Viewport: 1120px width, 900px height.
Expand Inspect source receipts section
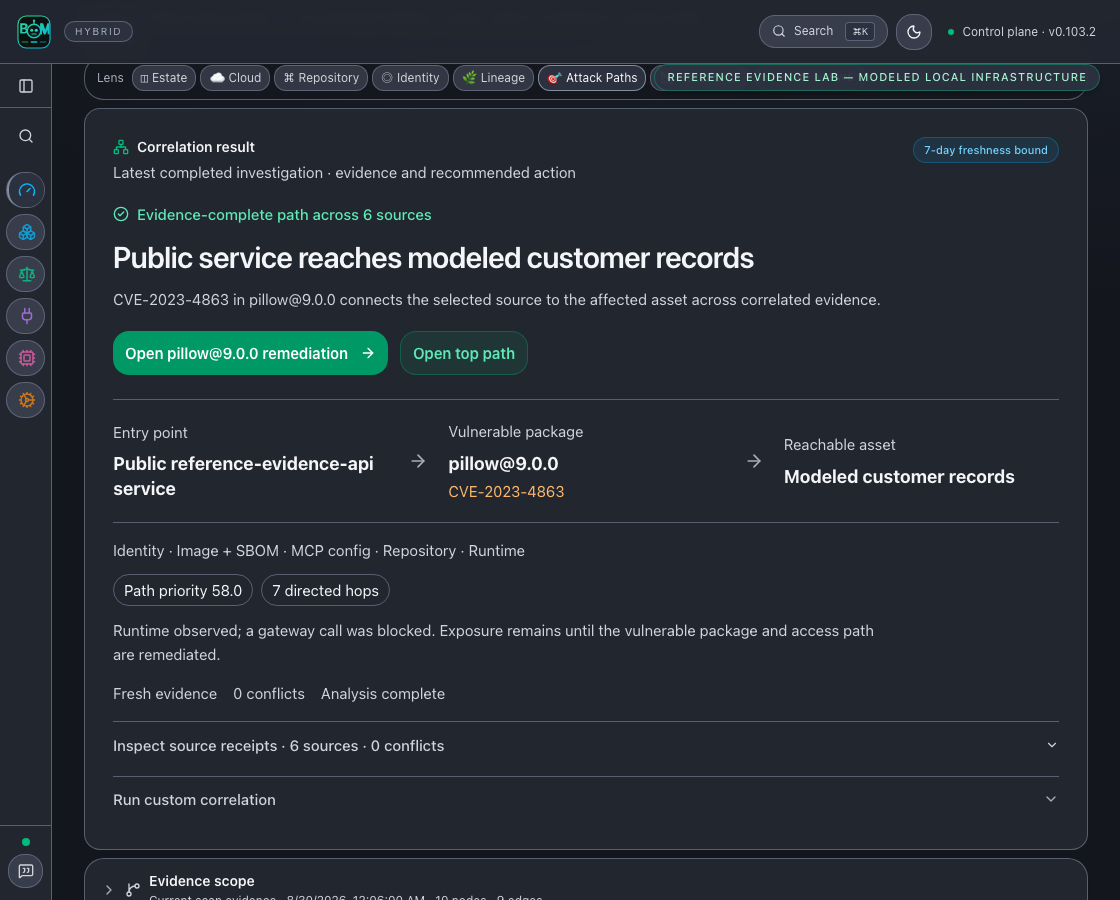pyautogui.click(x=586, y=746)
